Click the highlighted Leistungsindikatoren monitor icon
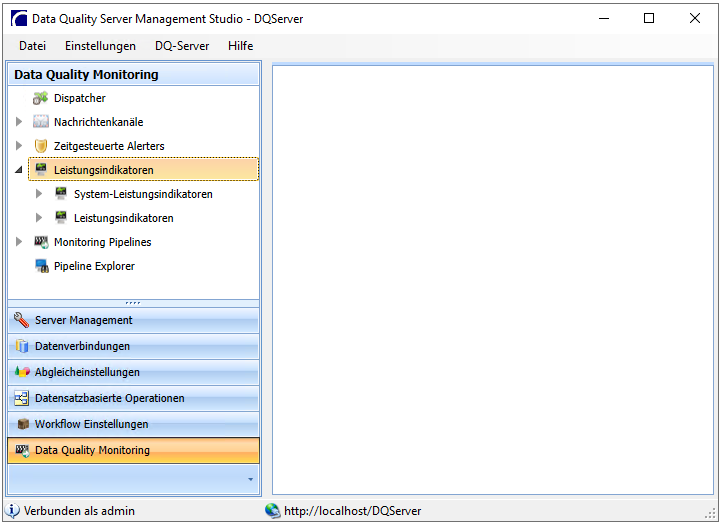The image size is (720, 525). (40, 169)
